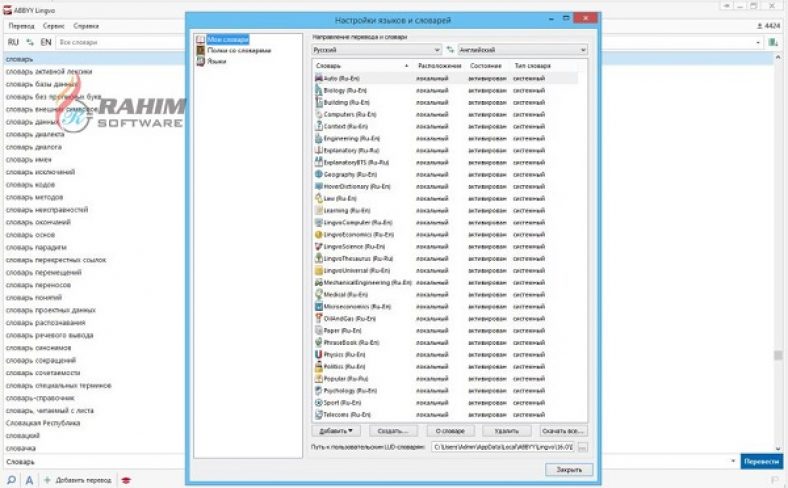This screenshot has width=788, height=488.
Task: Click the Auto (Ru-En) dictionary icon
Action: [x=318, y=78]
